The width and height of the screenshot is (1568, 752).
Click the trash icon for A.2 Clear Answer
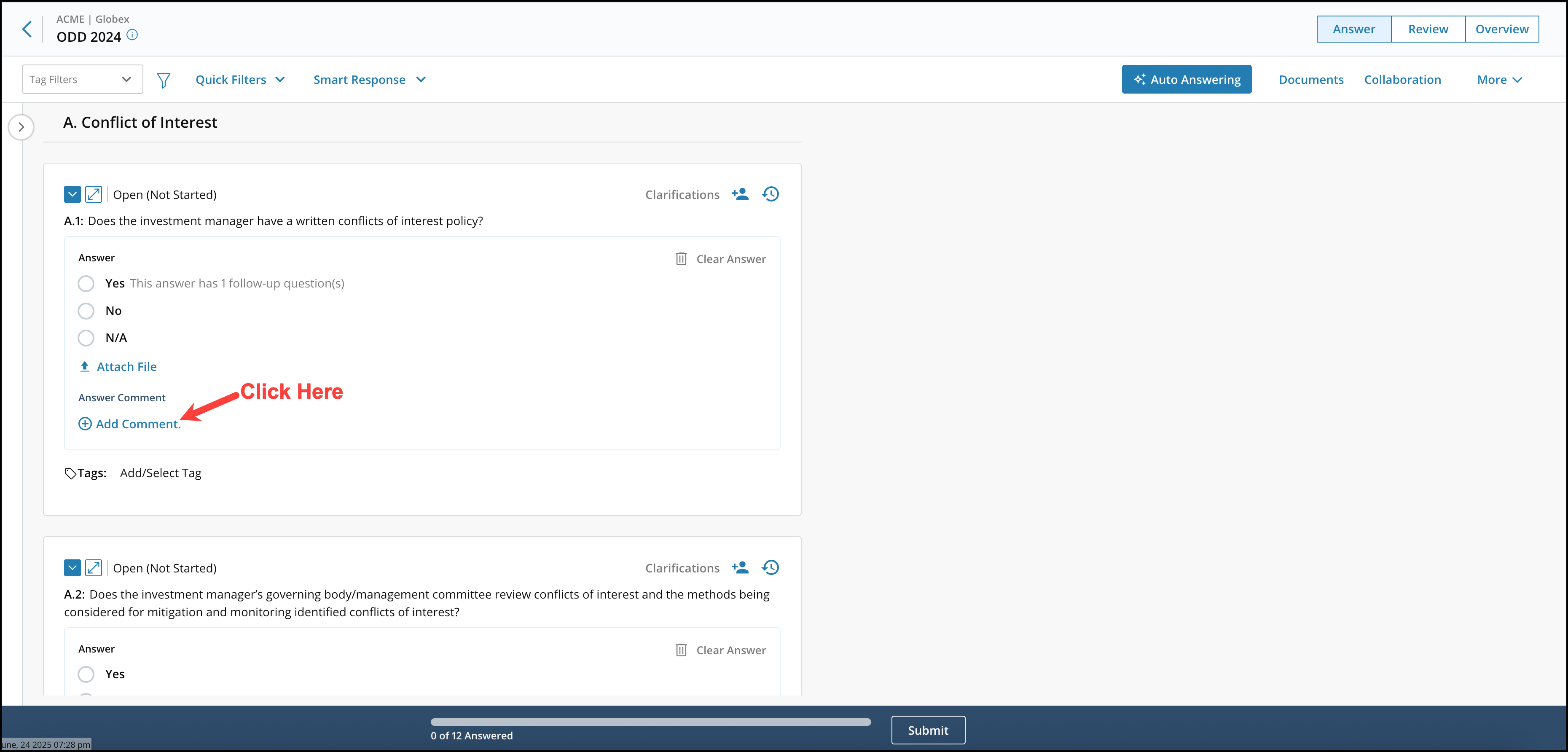pos(681,650)
